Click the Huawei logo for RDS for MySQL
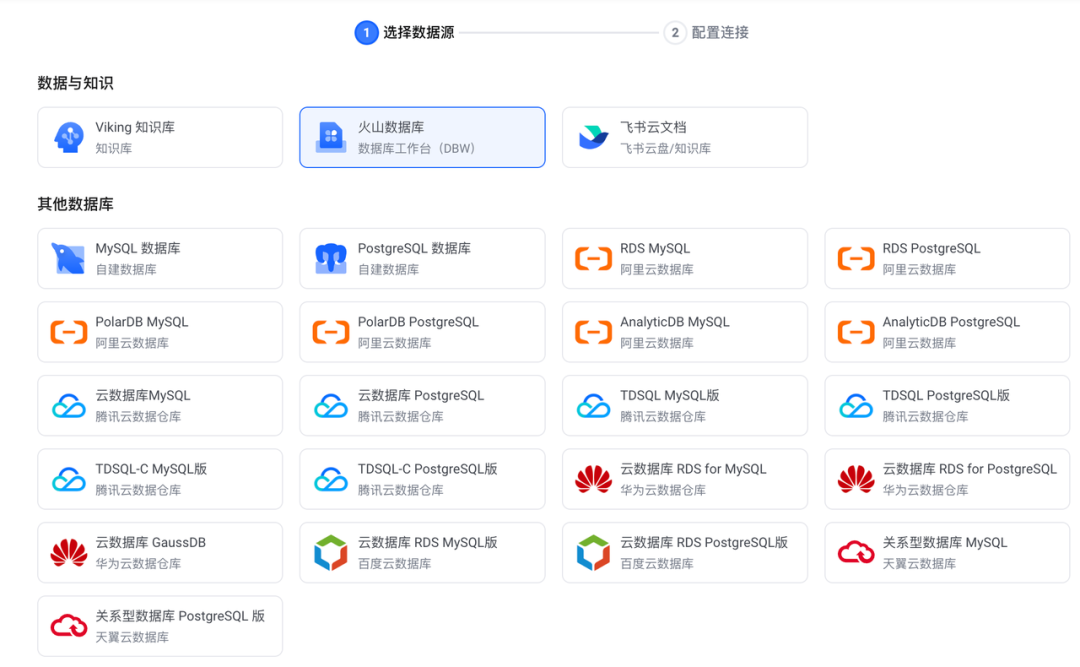Viewport: 1080px width, 667px height. click(593, 479)
